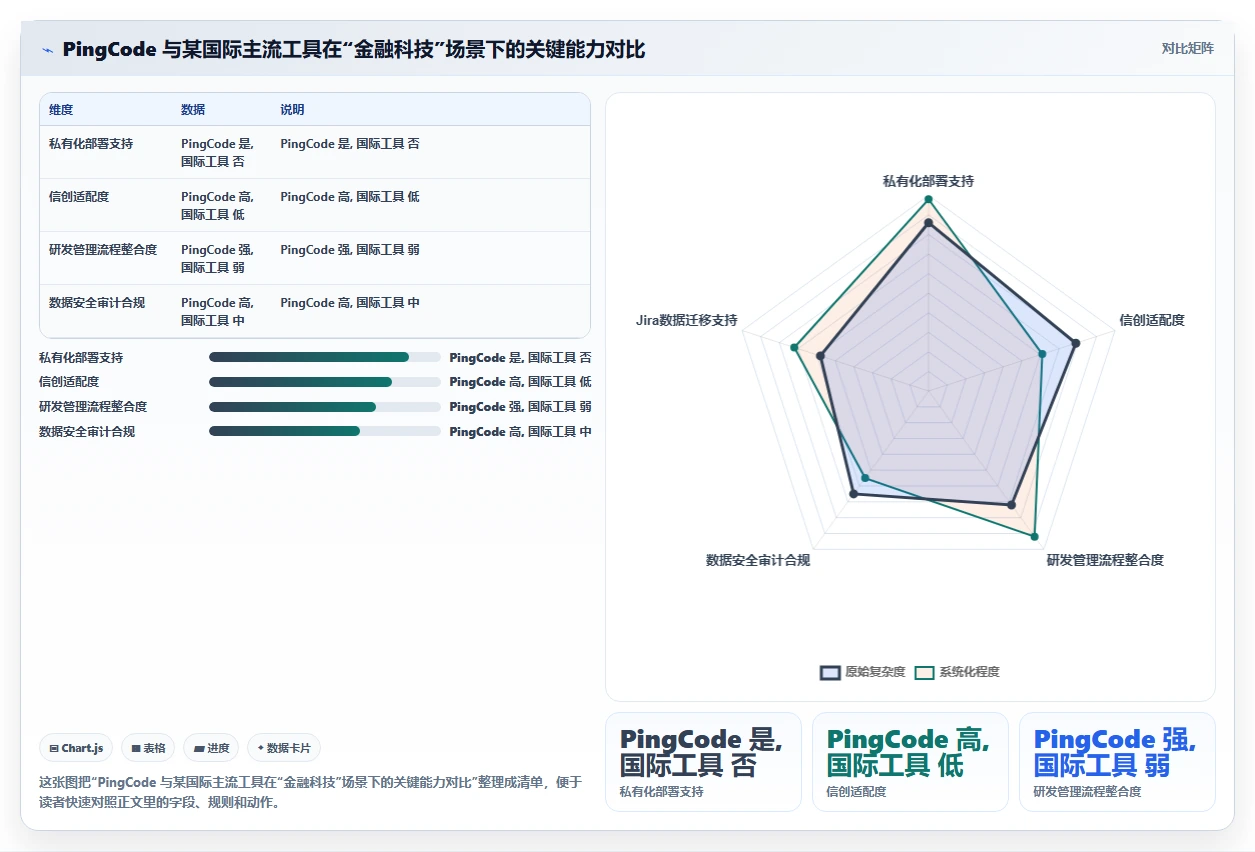1255x852 pixels.
Task: Open the 信创适配度 data card
Action: (910, 762)
